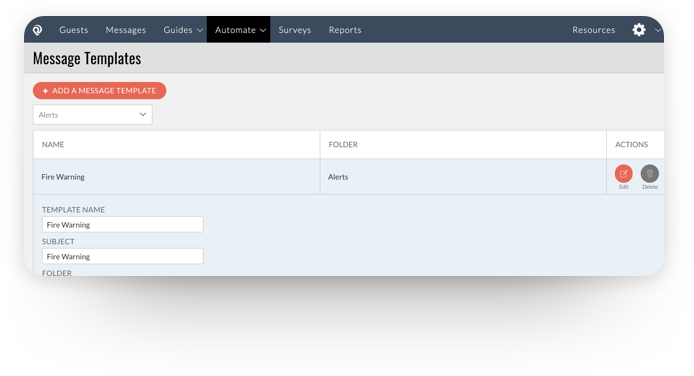694x376 pixels.
Task: Click the app logo in navigation bar
Action: (x=38, y=30)
